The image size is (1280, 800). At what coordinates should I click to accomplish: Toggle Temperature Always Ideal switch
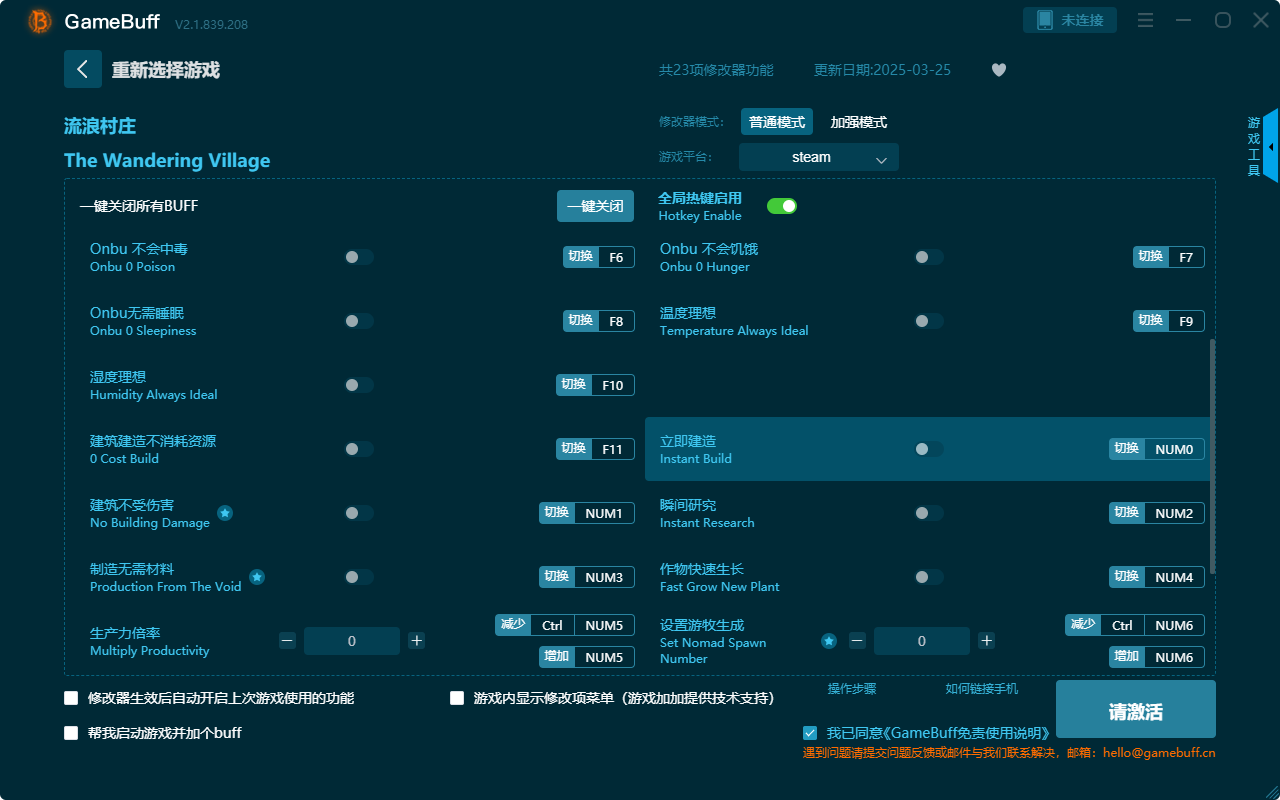click(x=929, y=321)
